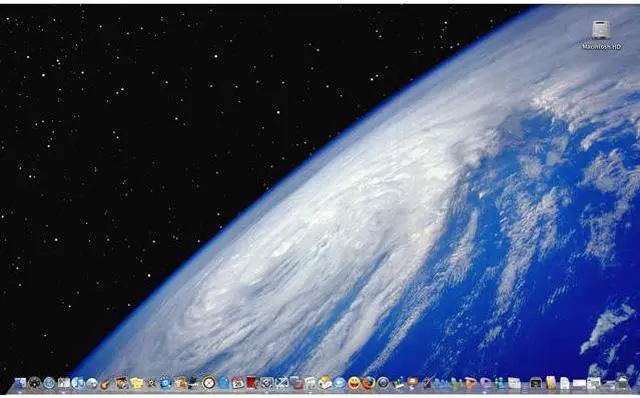Launch iChat blue speech bubble icon

click(340, 382)
